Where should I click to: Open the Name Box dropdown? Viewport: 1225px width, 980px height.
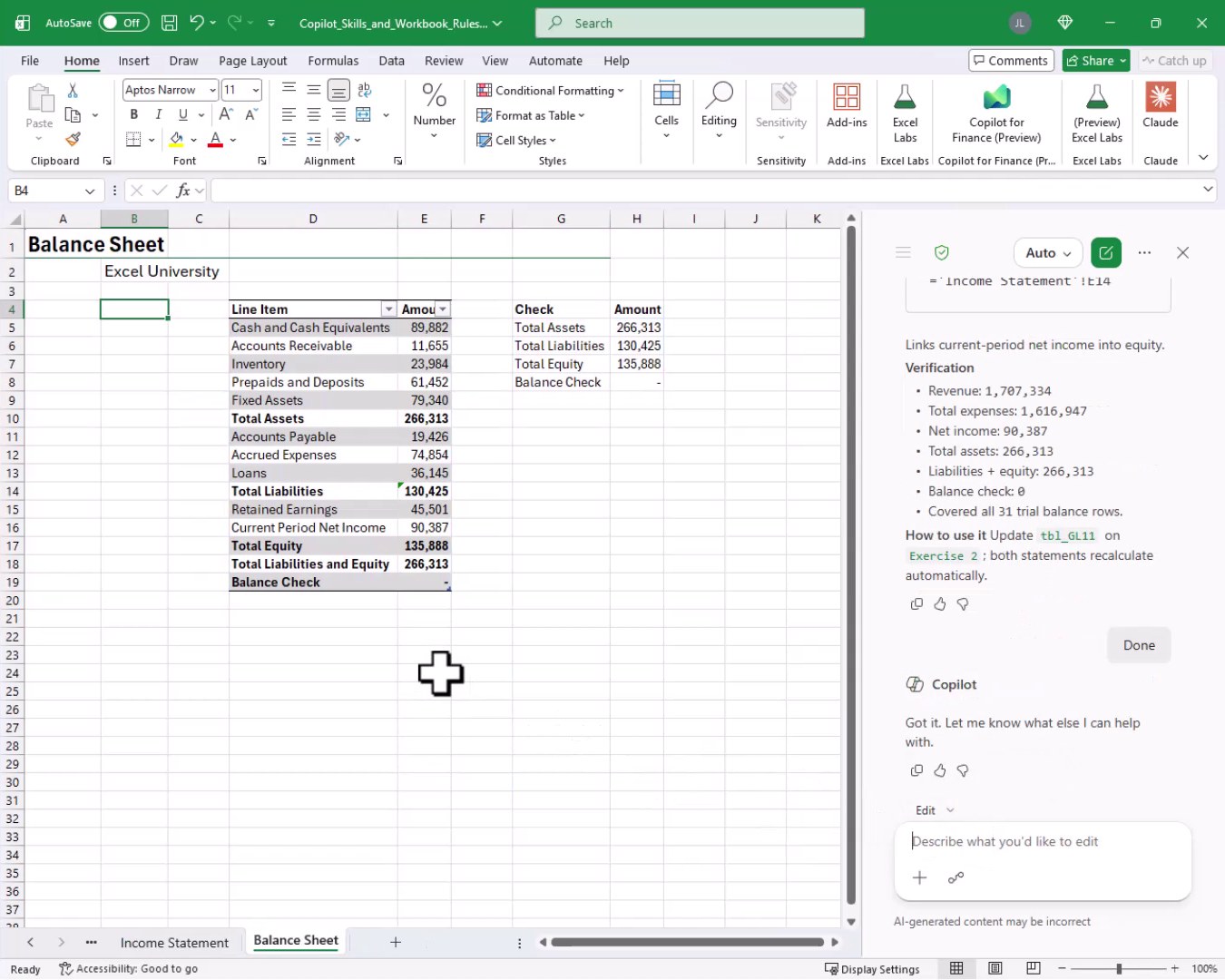click(90, 191)
